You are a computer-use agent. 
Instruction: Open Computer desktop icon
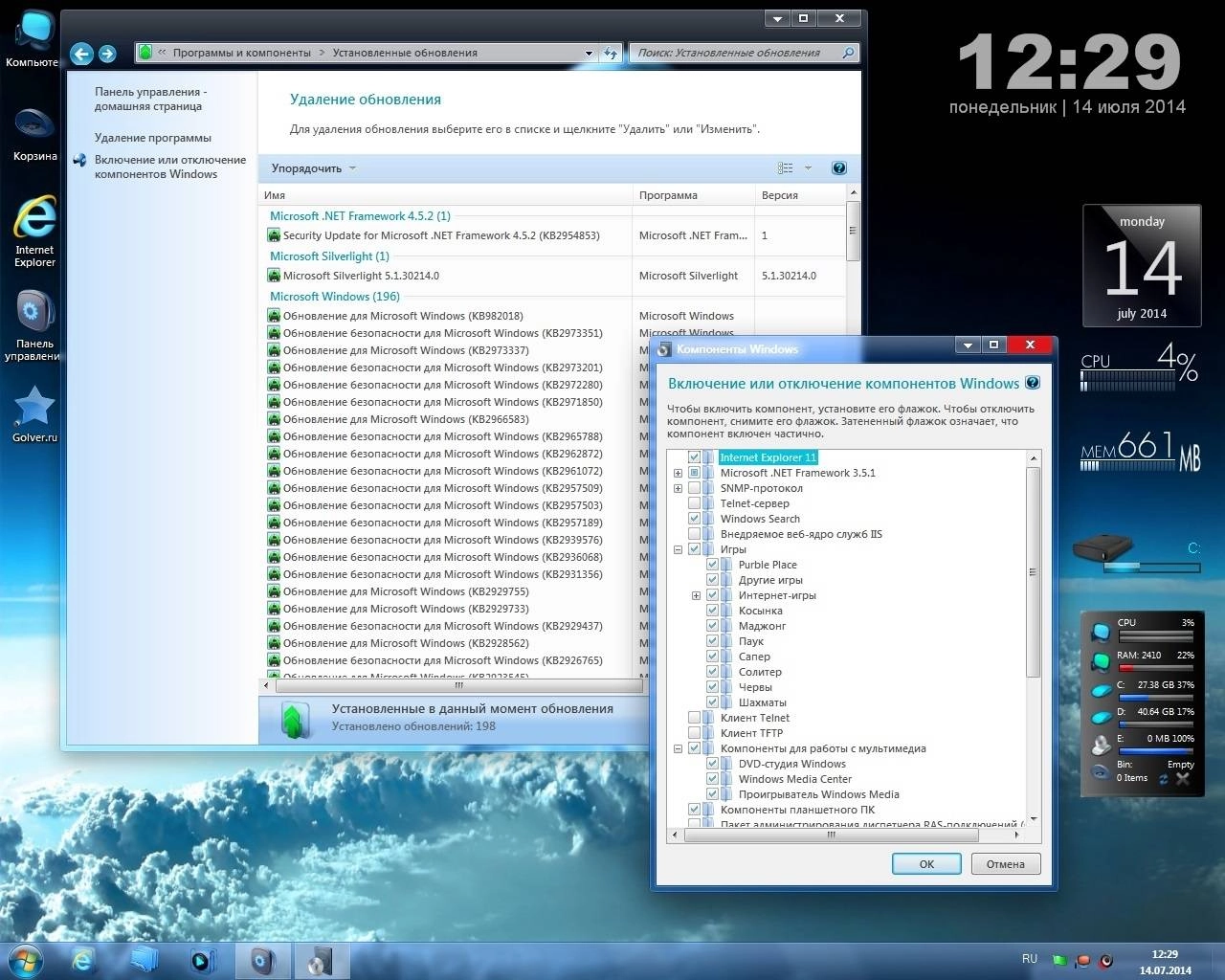34,38
